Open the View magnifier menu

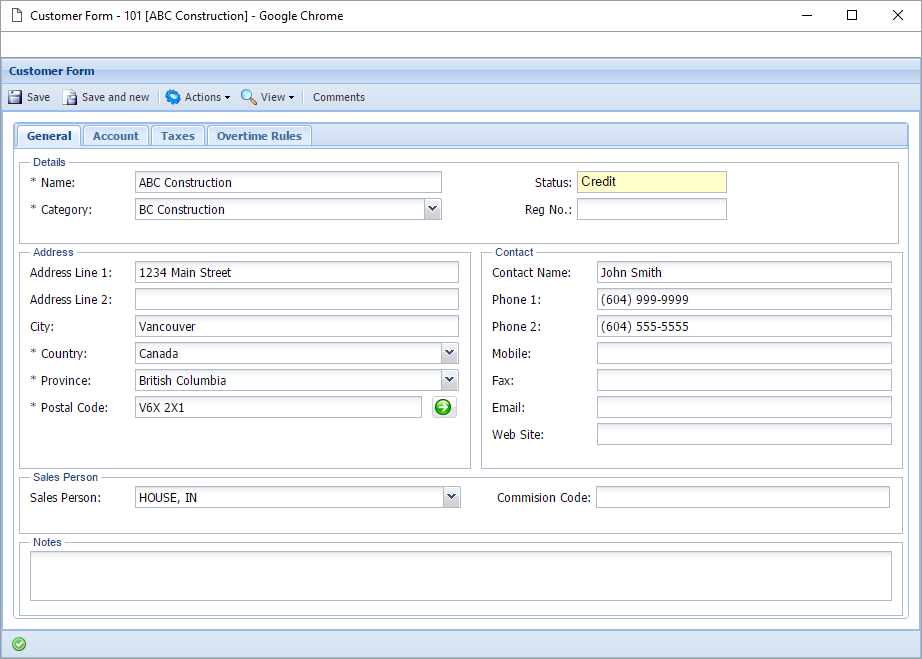(x=249, y=97)
